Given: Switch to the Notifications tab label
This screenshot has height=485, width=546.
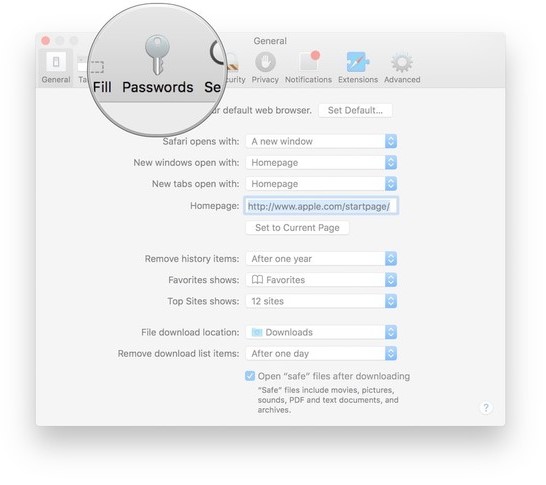Looking at the screenshot, I should click(308, 80).
